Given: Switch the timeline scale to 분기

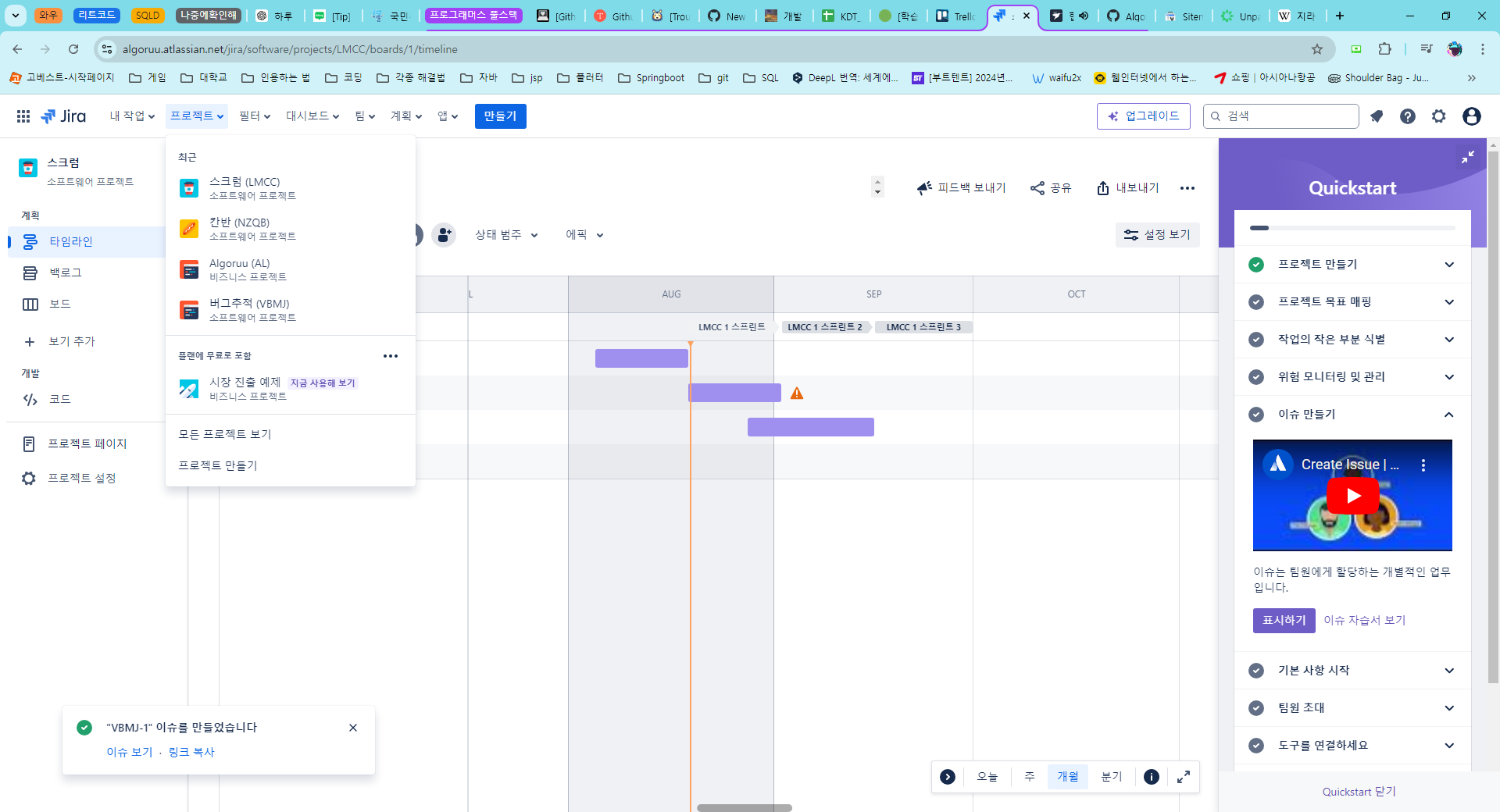Looking at the screenshot, I should (x=1112, y=777).
